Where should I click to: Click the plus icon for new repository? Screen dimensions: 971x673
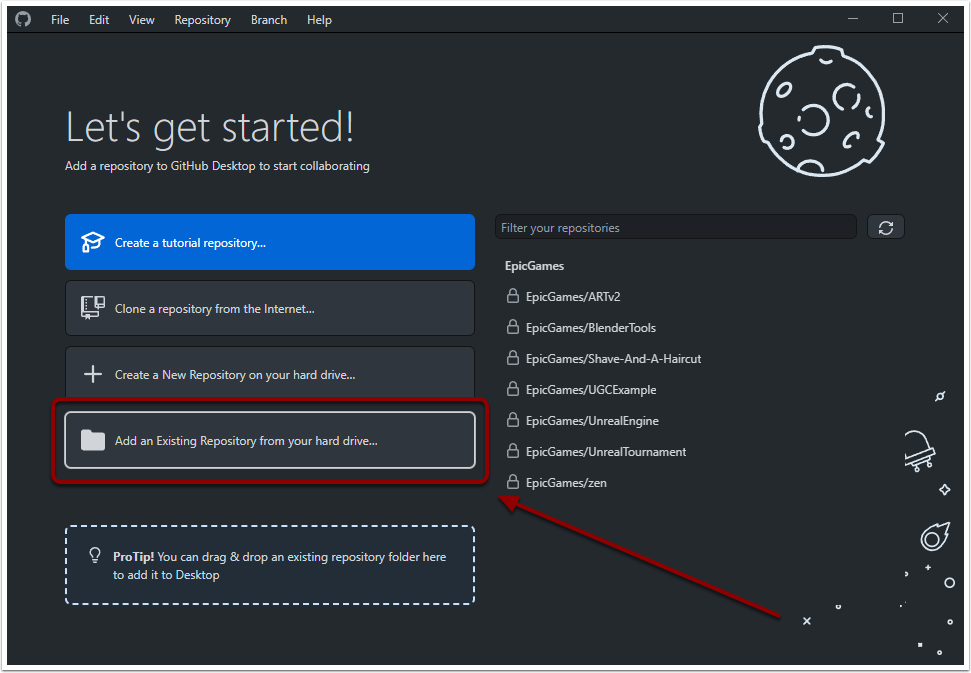[x=93, y=374]
